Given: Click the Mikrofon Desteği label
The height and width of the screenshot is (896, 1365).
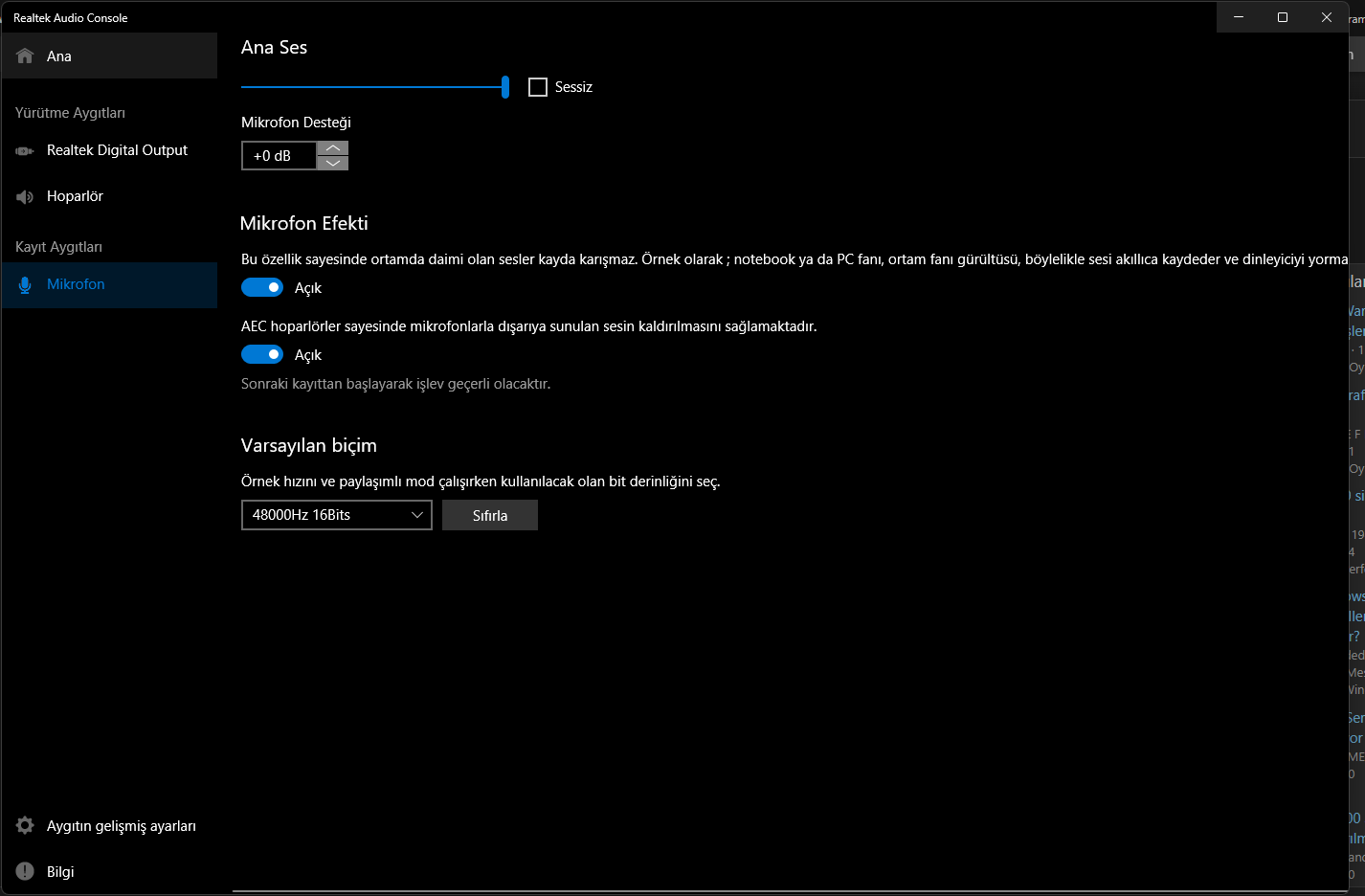Looking at the screenshot, I should (296, 123).
